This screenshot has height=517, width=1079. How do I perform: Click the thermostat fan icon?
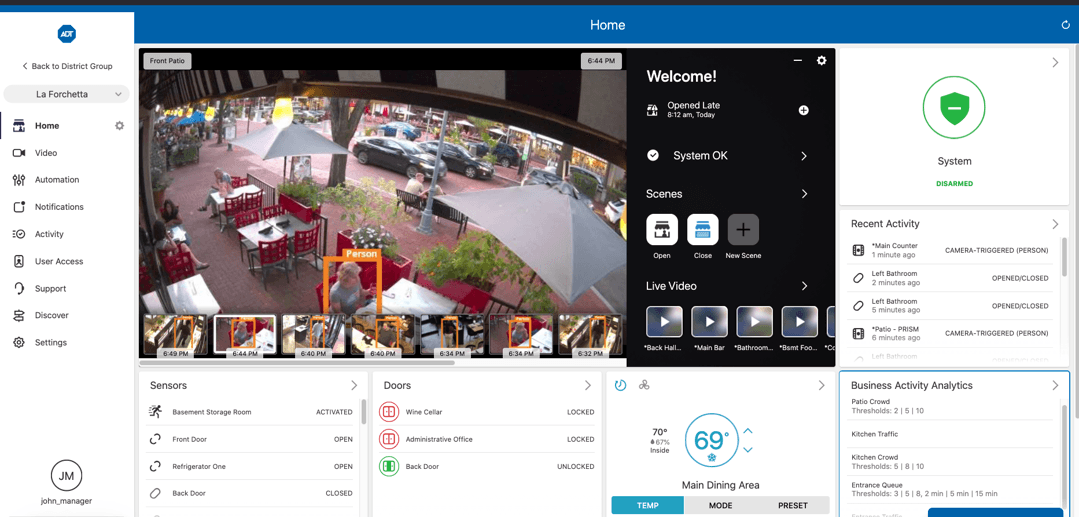pyautogui.click(x=644, y=386)
